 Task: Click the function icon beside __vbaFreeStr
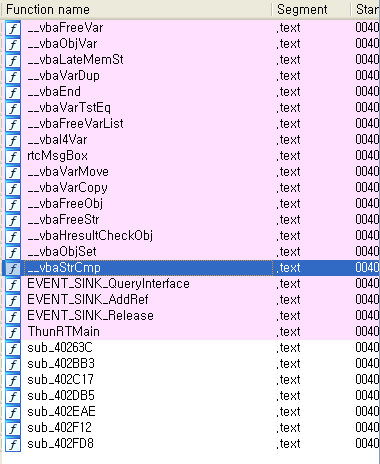13,220
